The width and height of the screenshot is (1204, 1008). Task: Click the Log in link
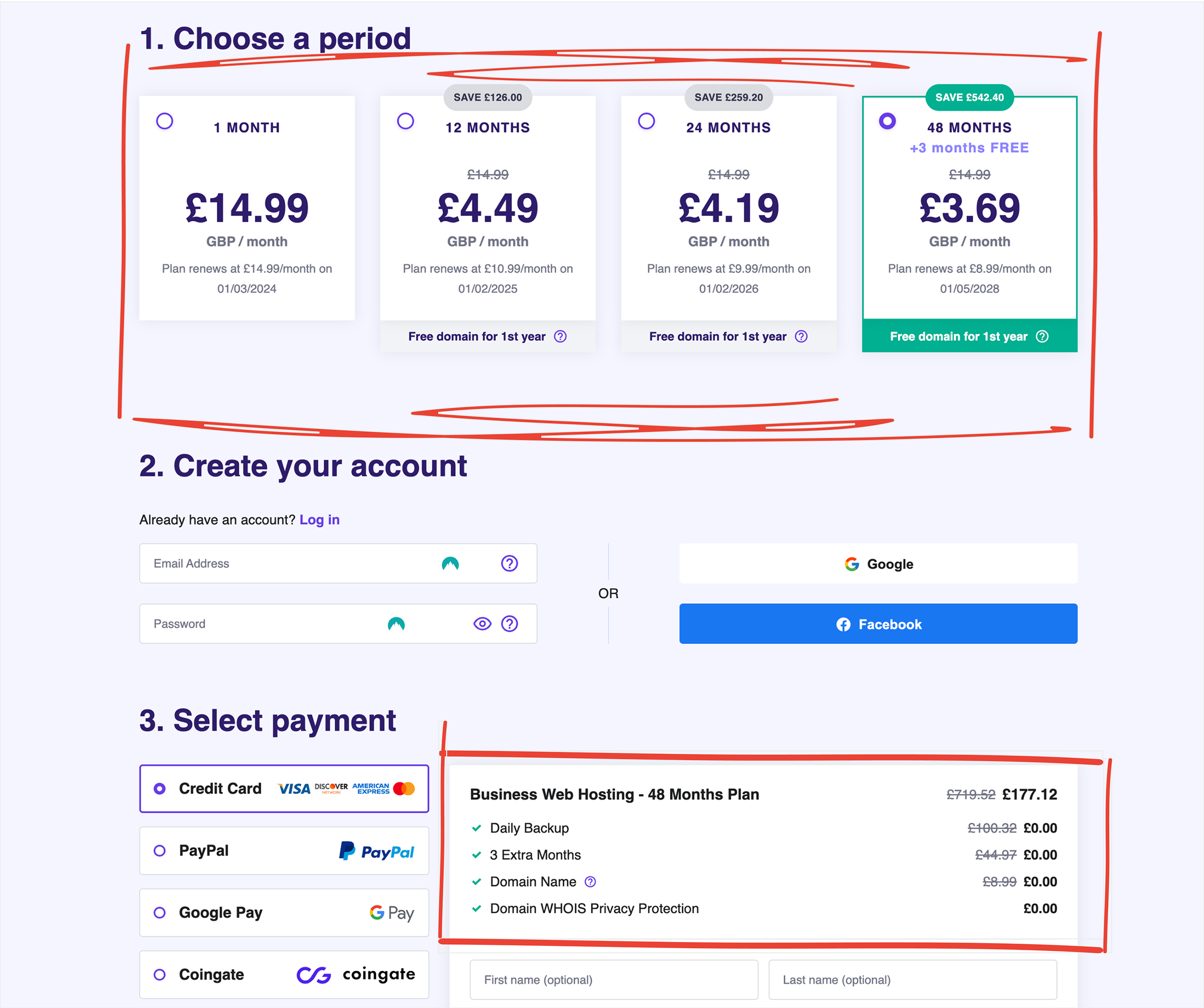[x=320, y=520]
